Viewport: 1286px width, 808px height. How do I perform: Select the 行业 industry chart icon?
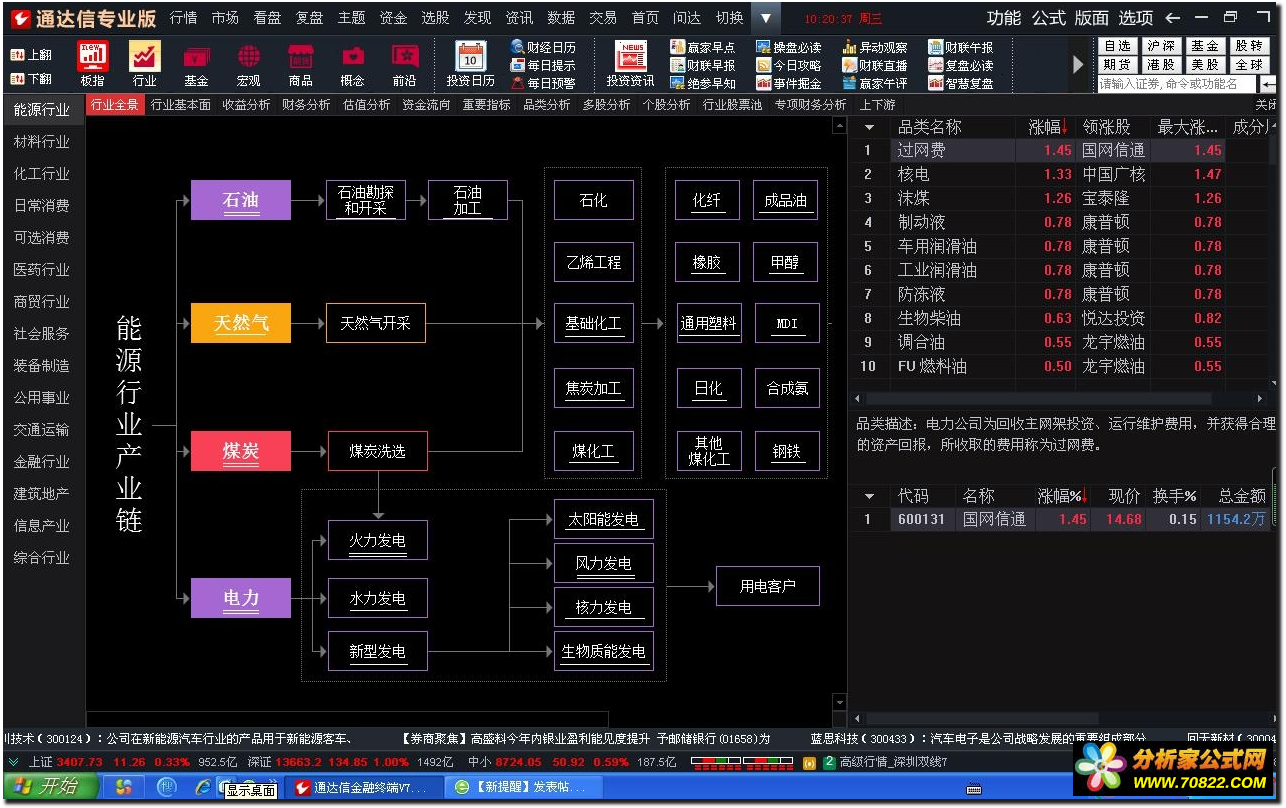tap(144, 63)
